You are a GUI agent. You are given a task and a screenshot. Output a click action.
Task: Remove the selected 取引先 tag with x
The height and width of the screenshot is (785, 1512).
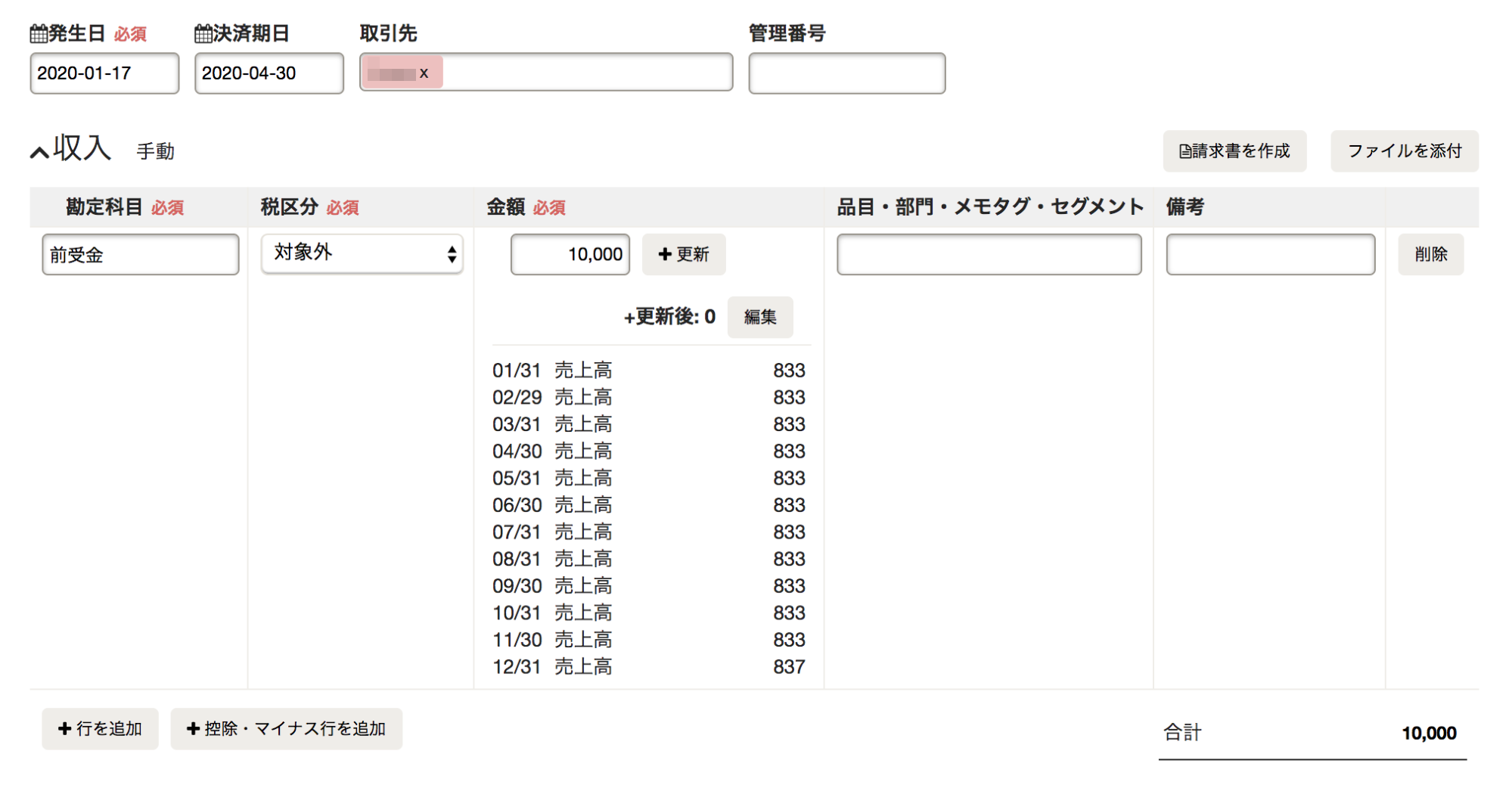click(424, 73)
